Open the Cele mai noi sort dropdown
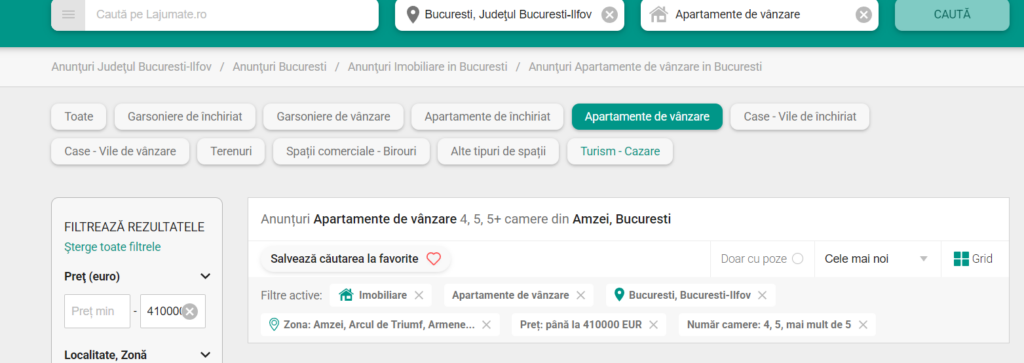1024x363 pixels. point(876,259)
